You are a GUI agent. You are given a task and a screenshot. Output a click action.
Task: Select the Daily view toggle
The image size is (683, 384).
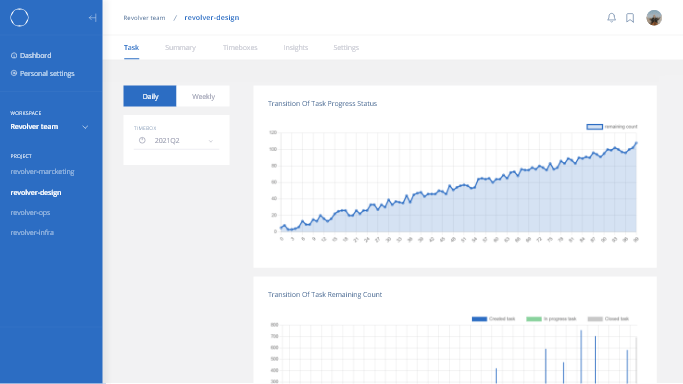click(x=150, y=96)
